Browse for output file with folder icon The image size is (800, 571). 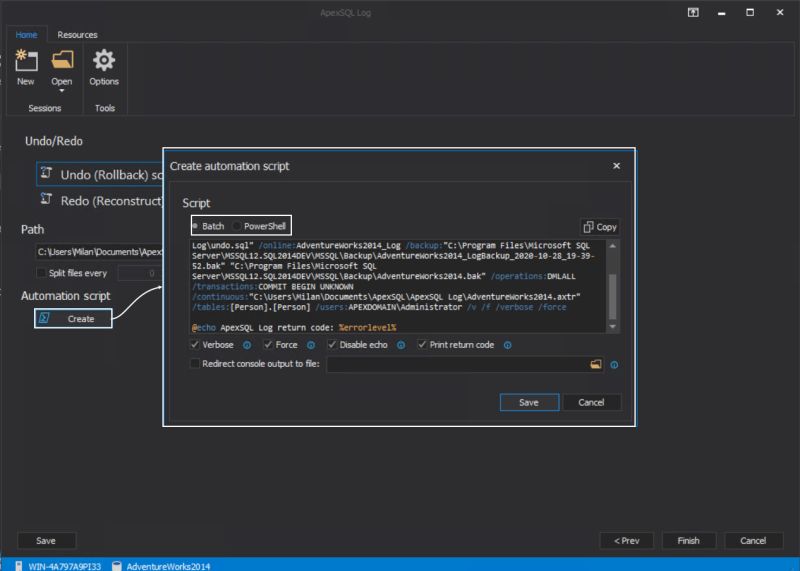596,364
